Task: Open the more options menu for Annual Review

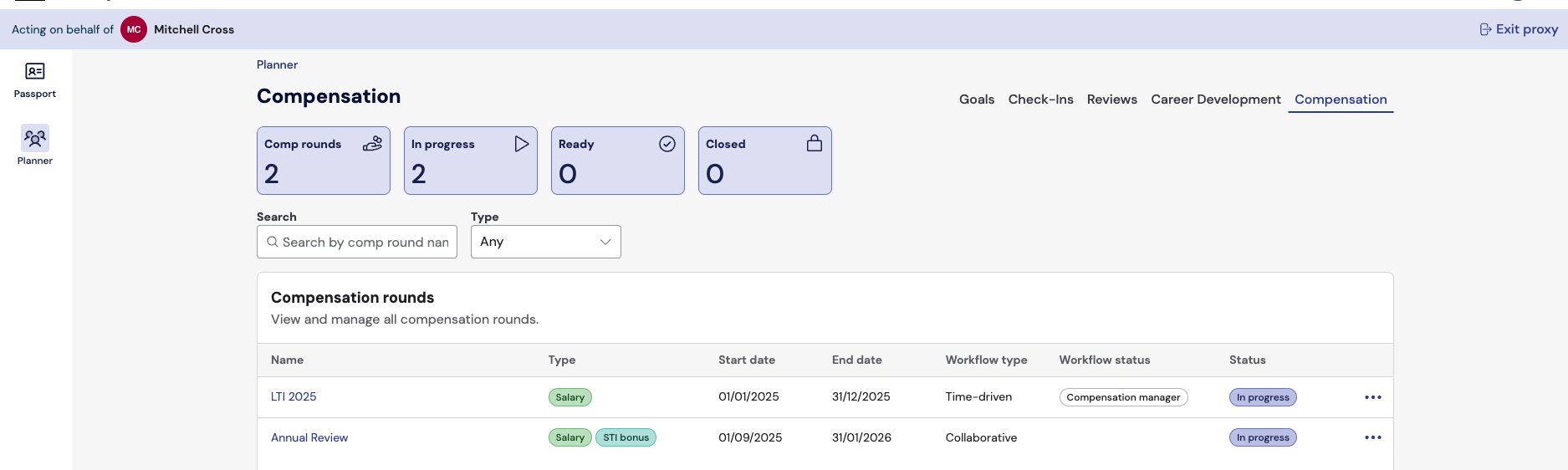Action: [x=1372, y=437]
